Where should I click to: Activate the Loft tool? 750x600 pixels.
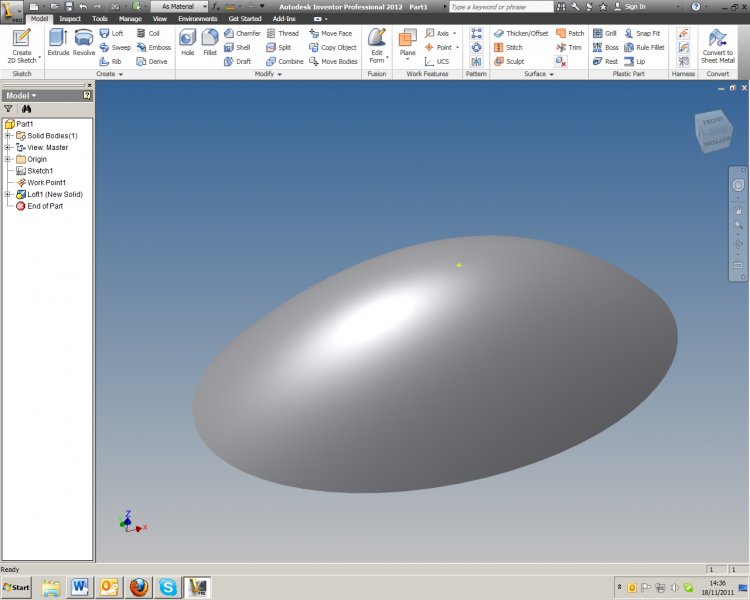click(x=111, y=33)
